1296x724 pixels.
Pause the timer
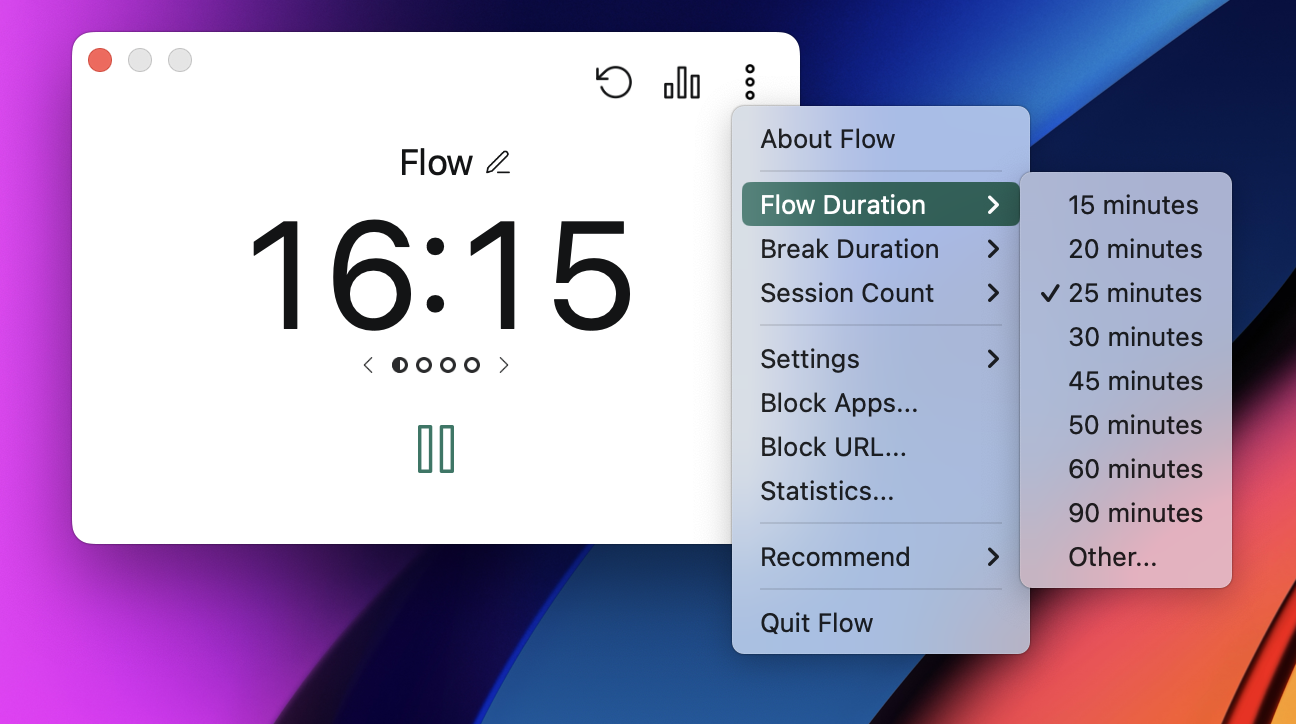(436, 449)
